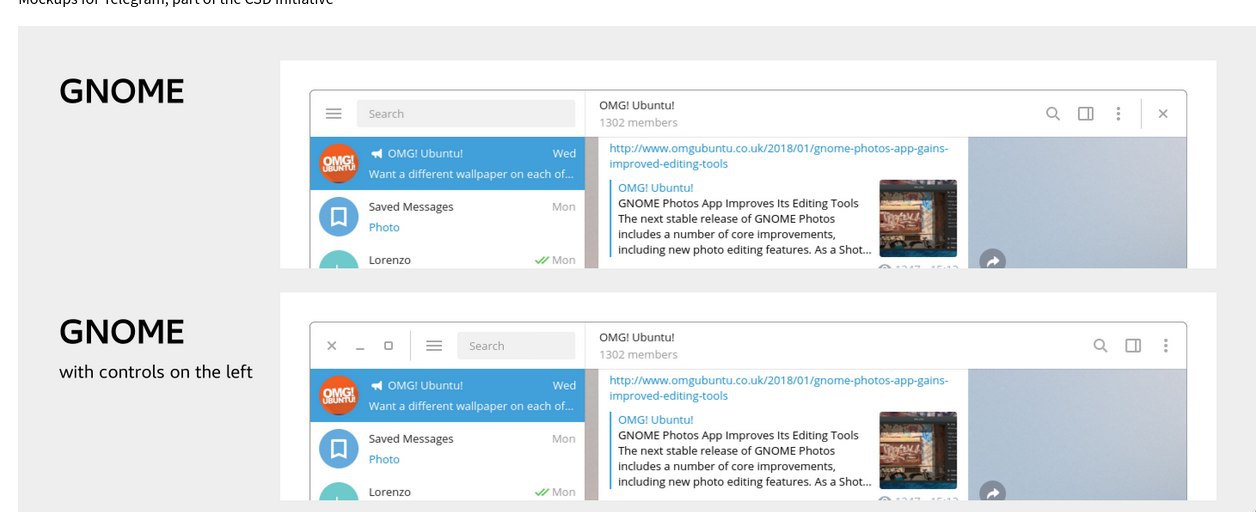The image size is (1256, 512).
Task: Open Saved Messages chat in top mockup
Action: coord(447,217)
